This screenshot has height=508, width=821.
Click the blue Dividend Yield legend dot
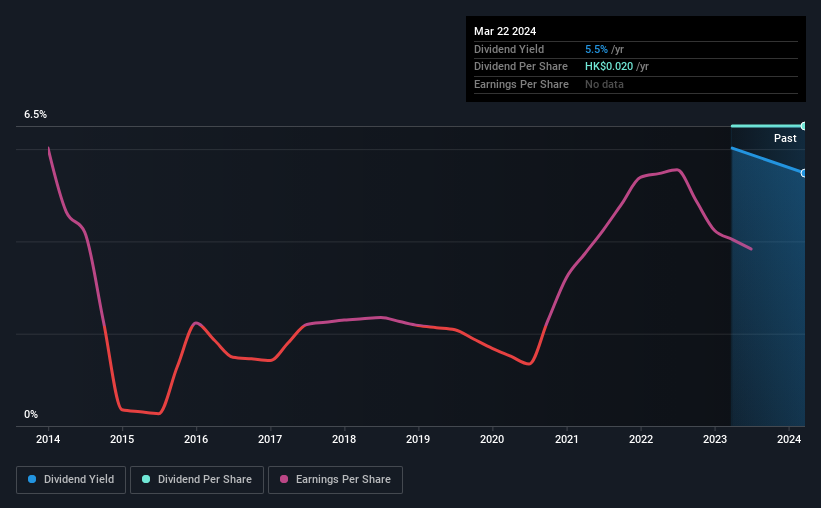pyautogui.click(x=32, y=479)
